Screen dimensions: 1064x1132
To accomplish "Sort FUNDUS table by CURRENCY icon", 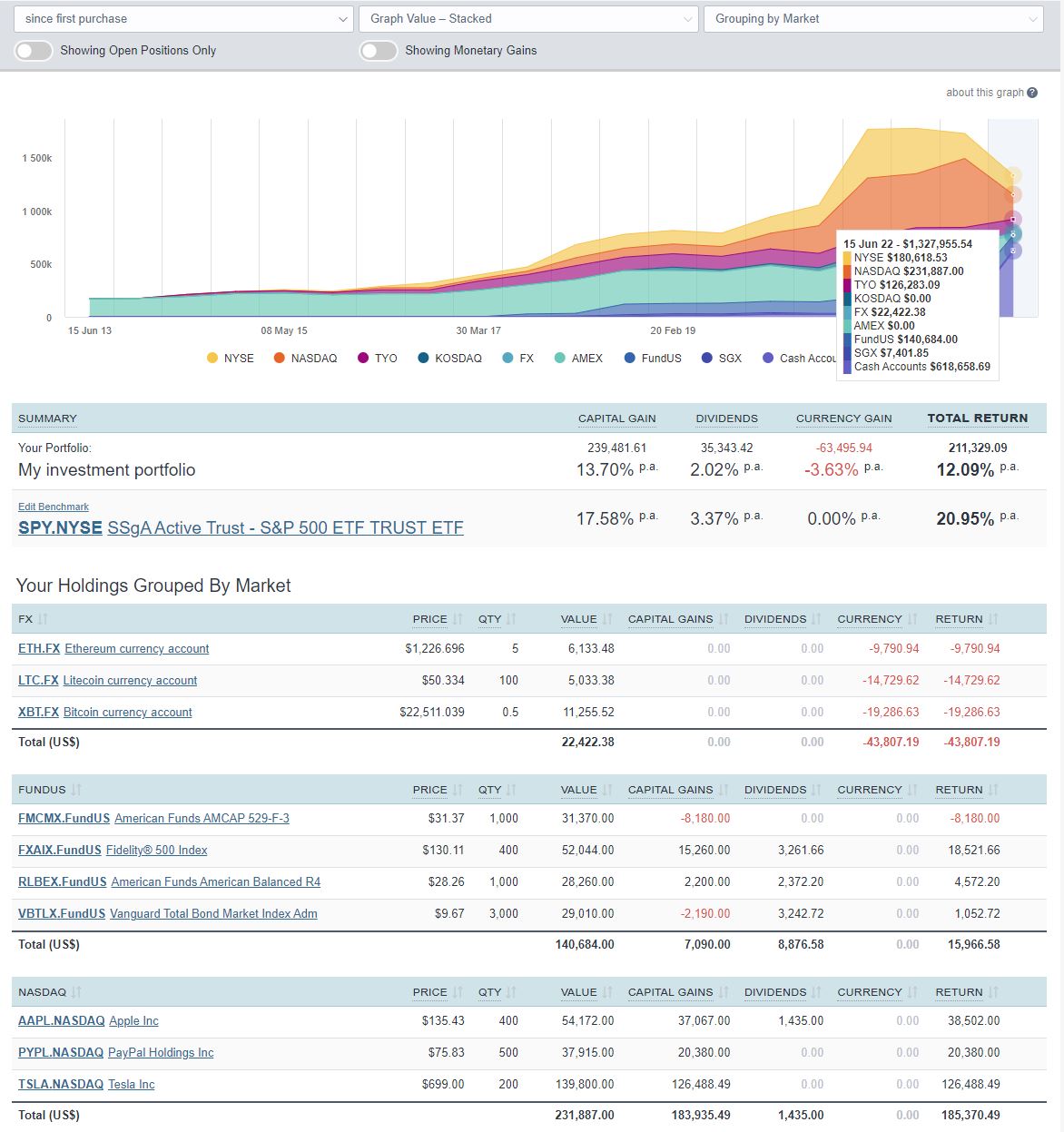I will coord(912,790).
